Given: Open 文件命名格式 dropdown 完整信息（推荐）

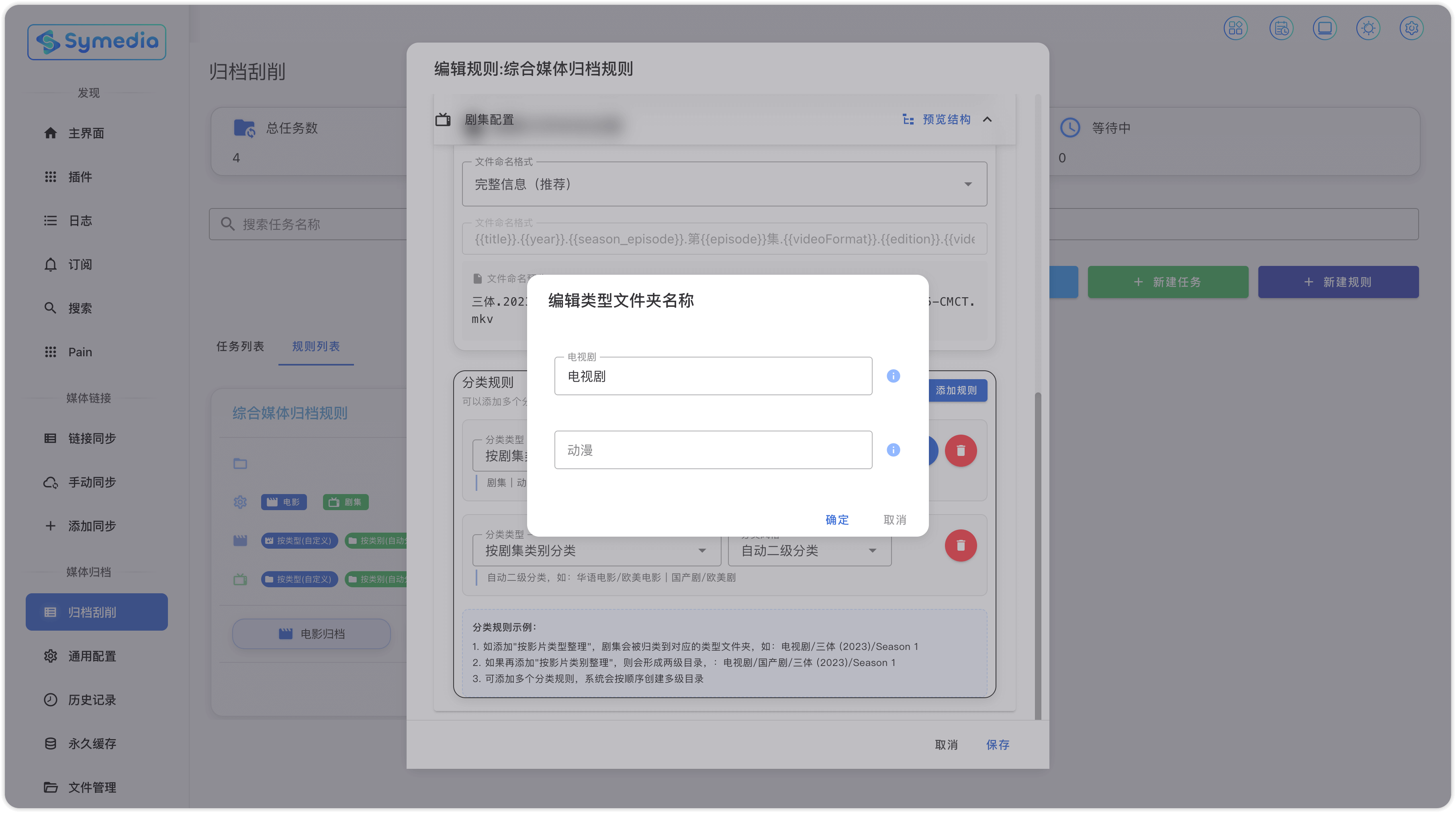Looking at the screenshot, I should click(724, 184).
